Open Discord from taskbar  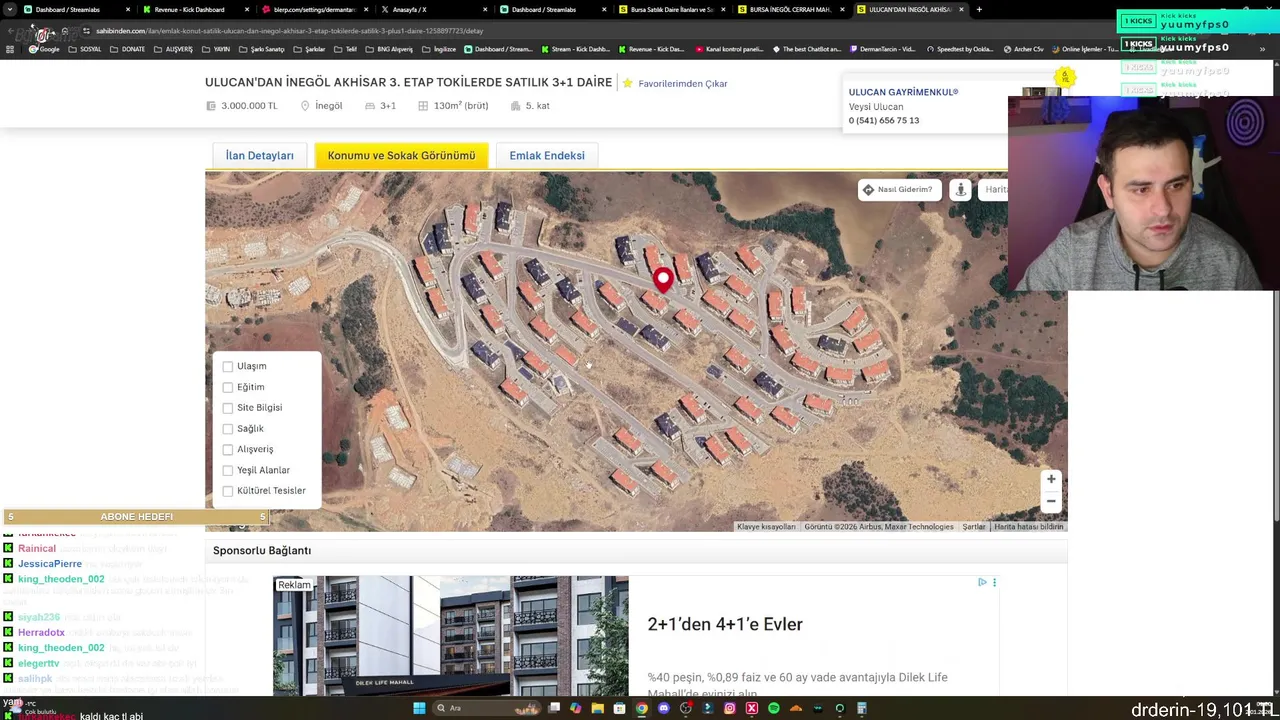663,708
